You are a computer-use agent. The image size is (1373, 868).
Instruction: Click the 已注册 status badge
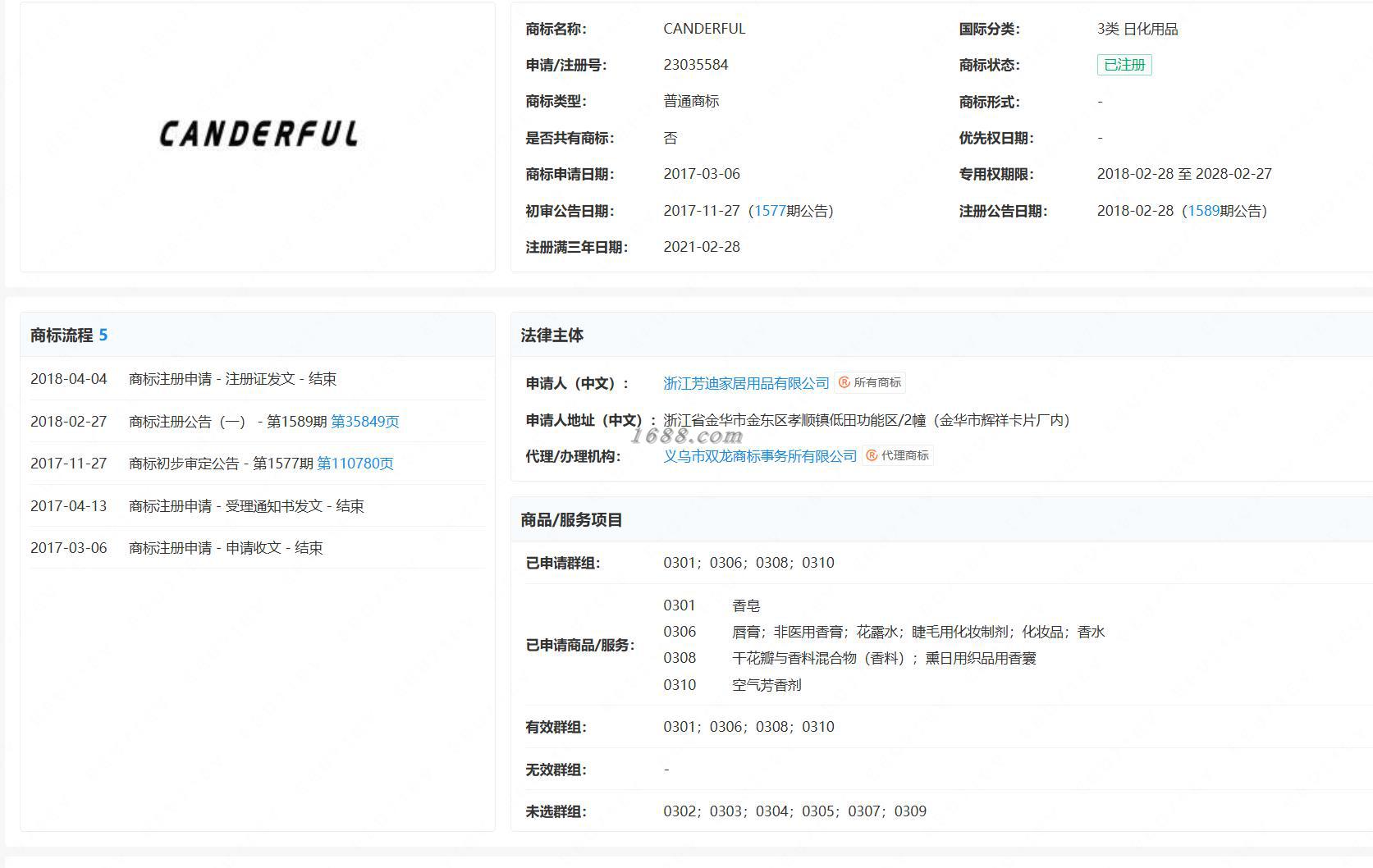pos(1124,65)
